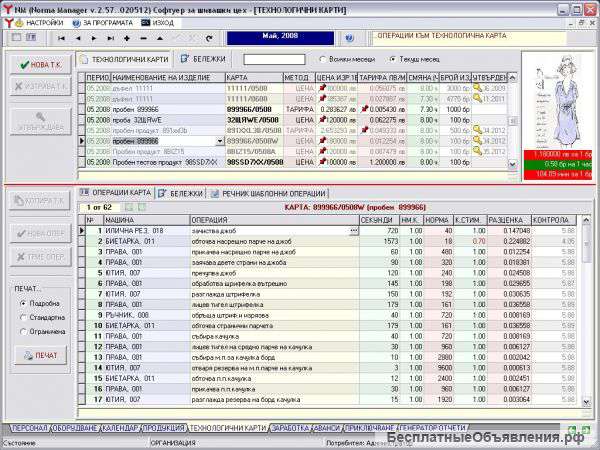Image resolution: width=600 pixels, height=450 pixels.
Task: Click cell 32ШRWE/0508 in КАРТА column
Action: [x=254, y=120]
